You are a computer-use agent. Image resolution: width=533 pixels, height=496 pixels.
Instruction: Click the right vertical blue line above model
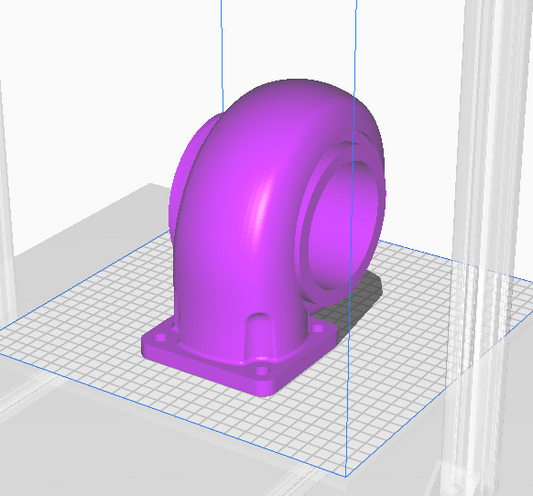355,48
